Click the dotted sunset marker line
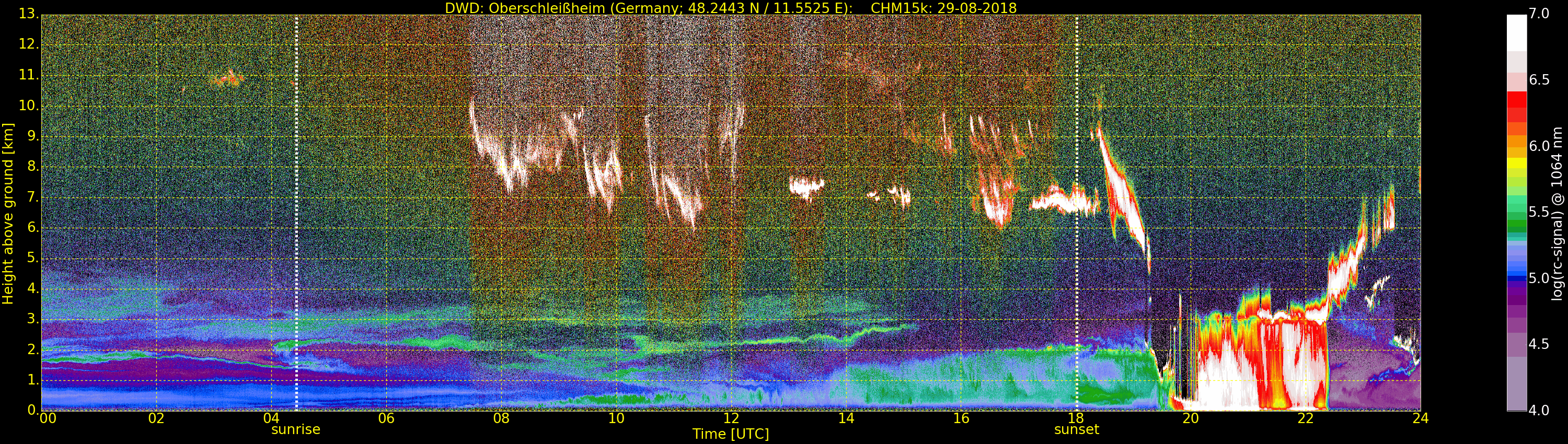The image size is (1568, 444). pos(1076,213)
